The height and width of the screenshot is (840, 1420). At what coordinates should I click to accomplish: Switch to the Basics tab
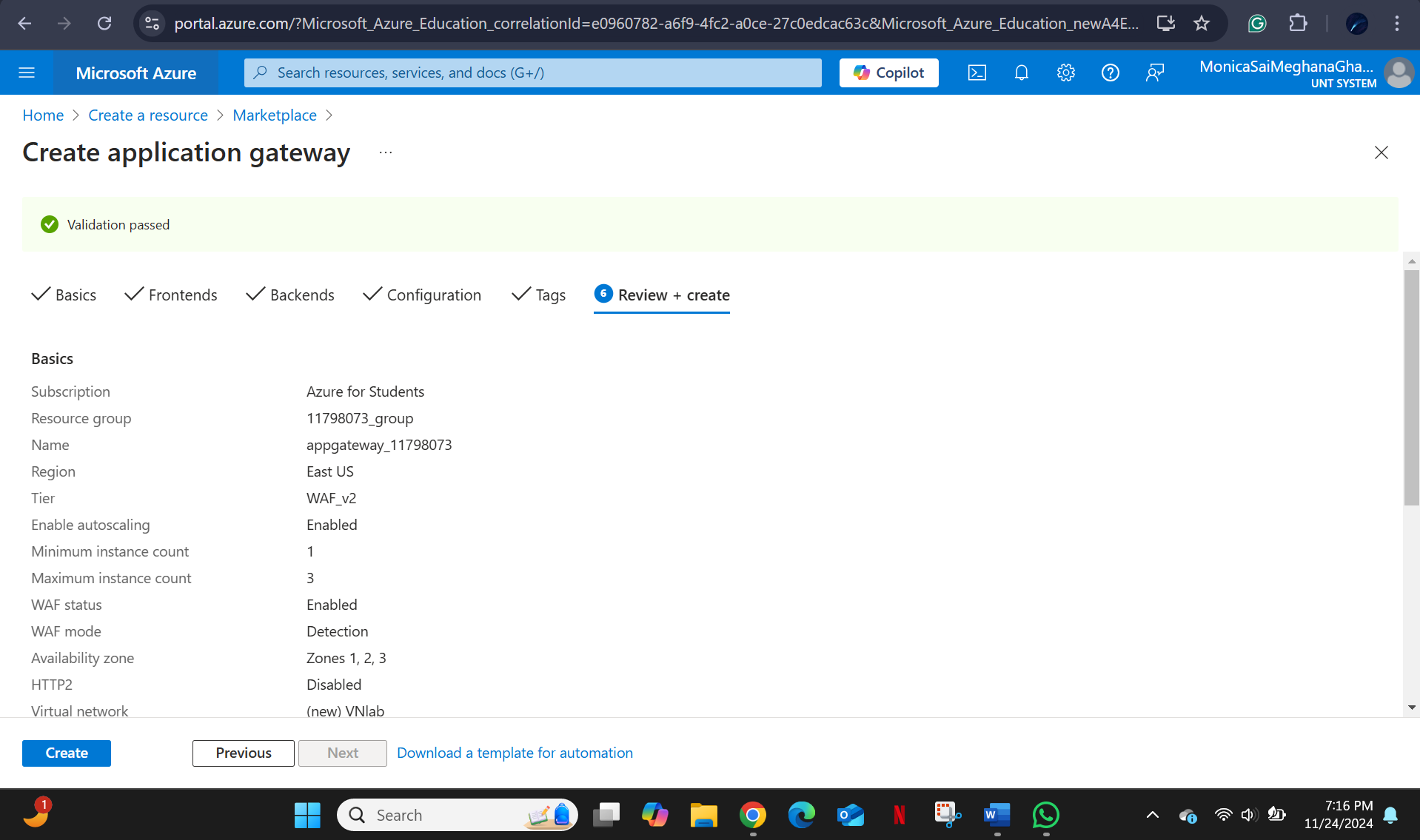click(x=64, y=295)
